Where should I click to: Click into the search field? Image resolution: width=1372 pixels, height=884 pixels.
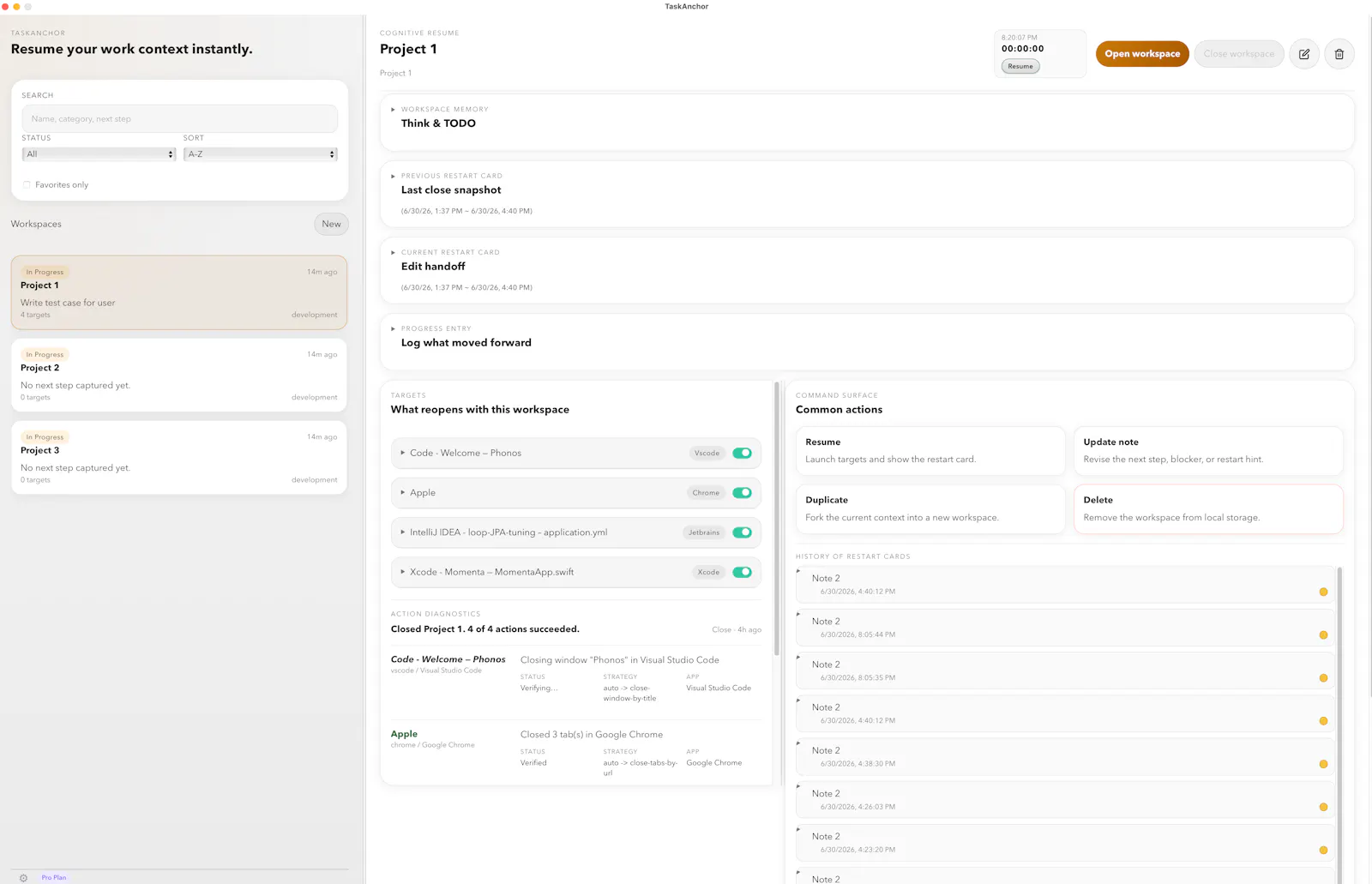tap(179, 119)
